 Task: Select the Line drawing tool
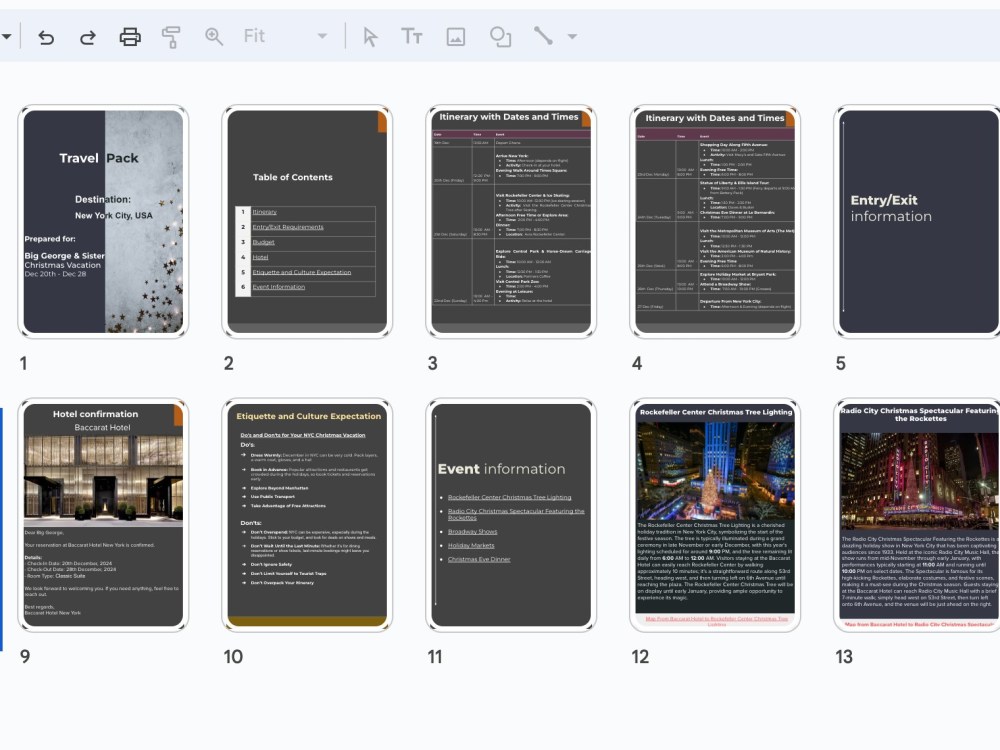coord(543,36)
